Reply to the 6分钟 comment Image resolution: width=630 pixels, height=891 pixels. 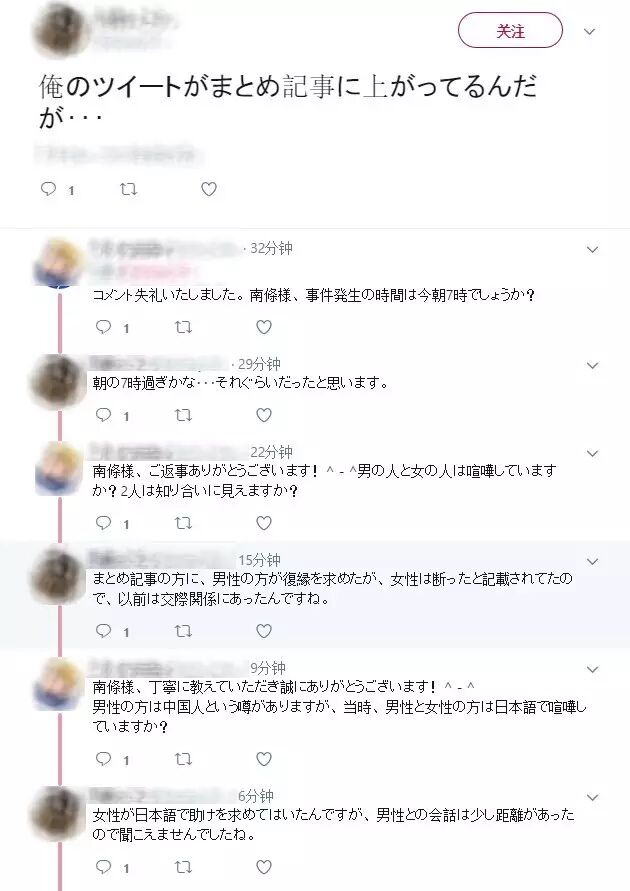point(103,867)
